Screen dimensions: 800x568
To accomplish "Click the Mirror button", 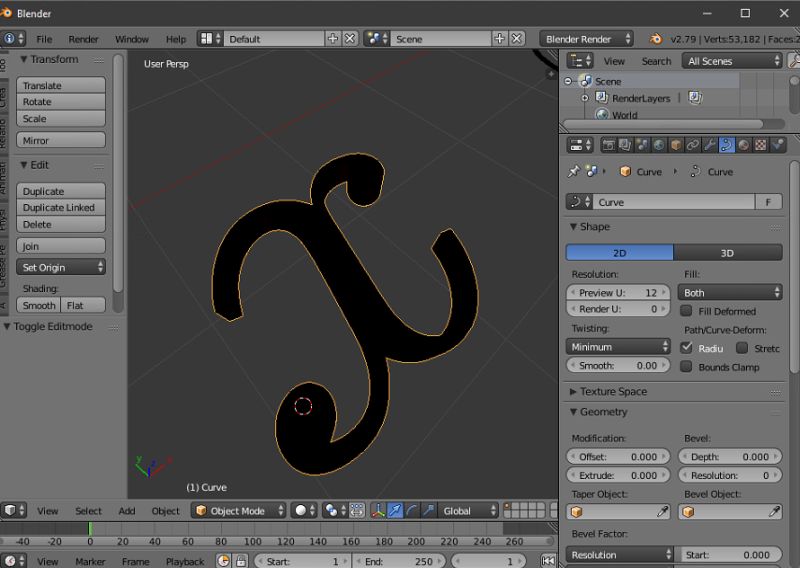I will [x=61, y=140].
